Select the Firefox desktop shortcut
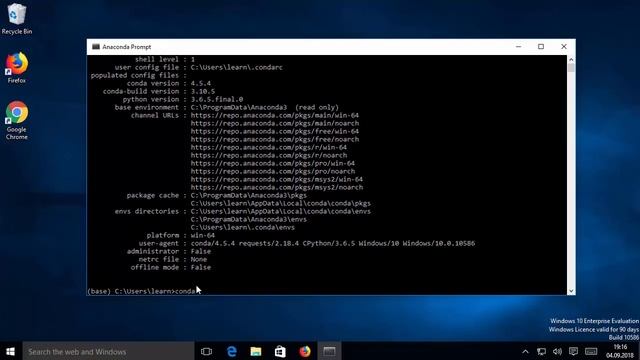The image size is (640, 360). coord(16,68)
